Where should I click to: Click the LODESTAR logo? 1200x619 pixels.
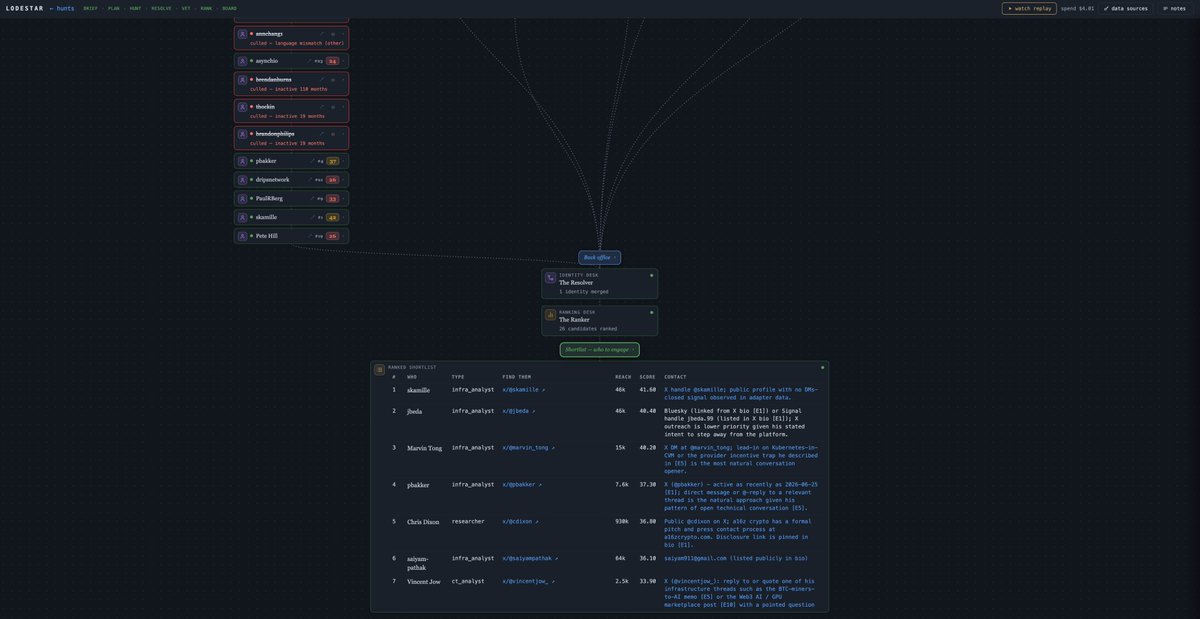[x=23, y=8]
